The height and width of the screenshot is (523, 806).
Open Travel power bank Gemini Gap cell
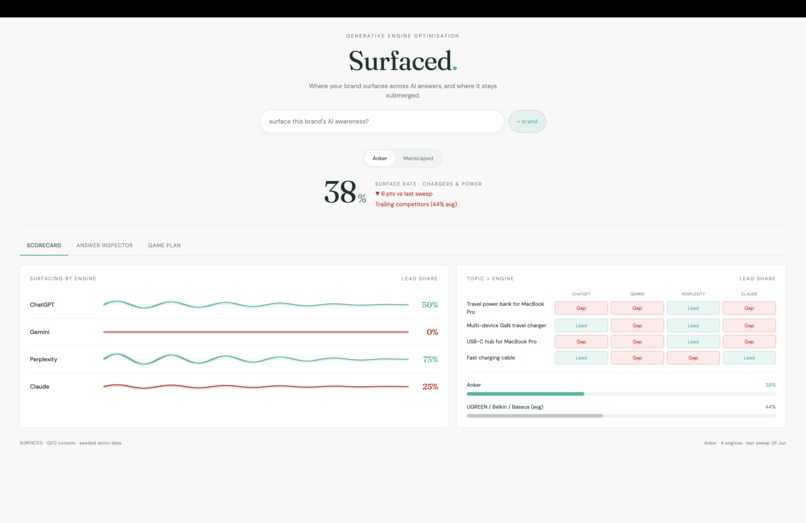[637, 308]
